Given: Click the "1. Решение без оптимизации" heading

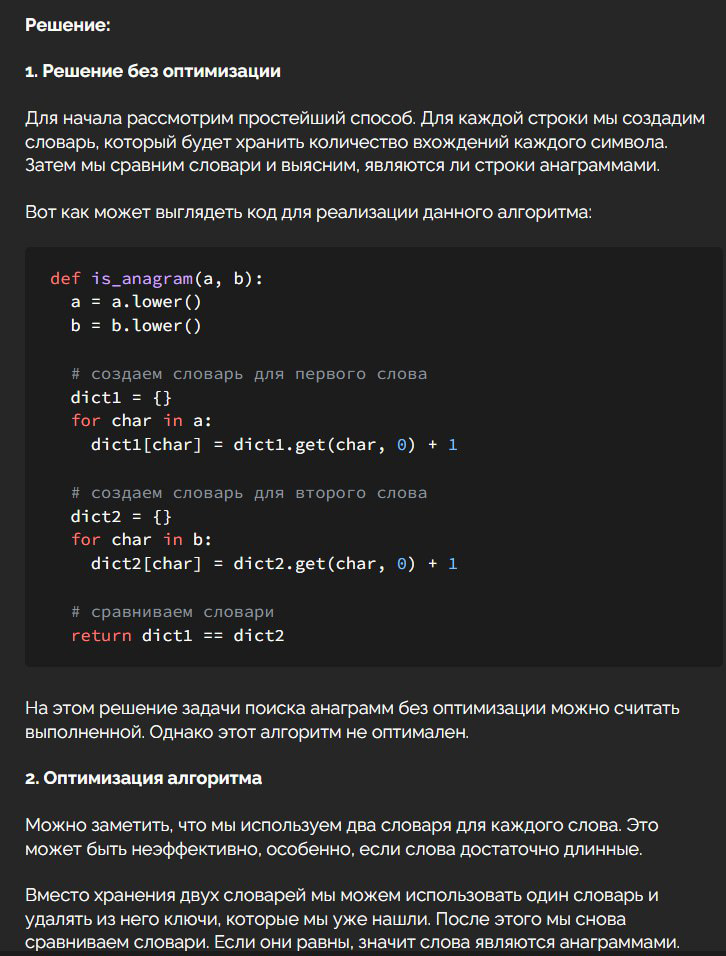Looking at the screenshot, I should pyautogui.click(x=152, y=71).
